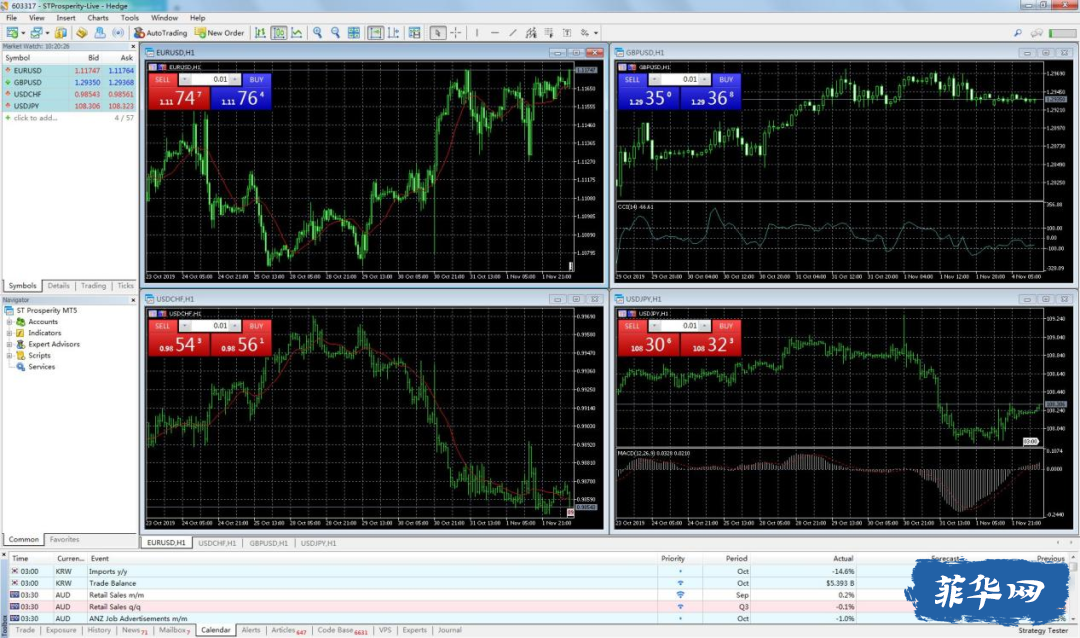Open the shapes tool dropdown arrow
This screenshot has height=638, width=1080.
point(596,32)
